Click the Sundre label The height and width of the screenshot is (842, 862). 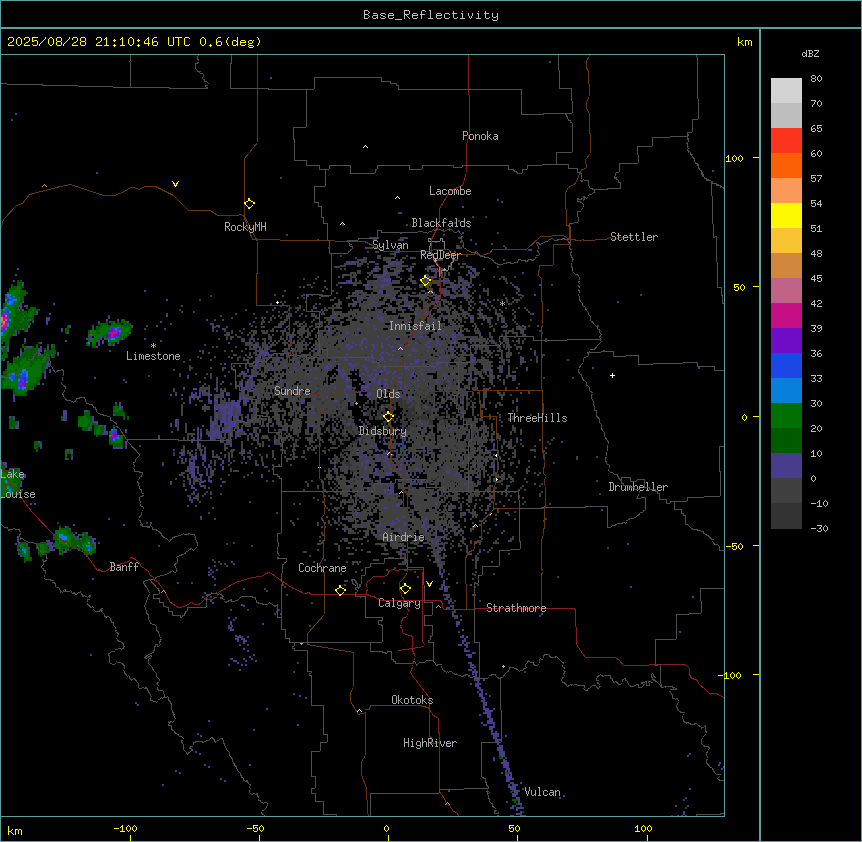292,391
